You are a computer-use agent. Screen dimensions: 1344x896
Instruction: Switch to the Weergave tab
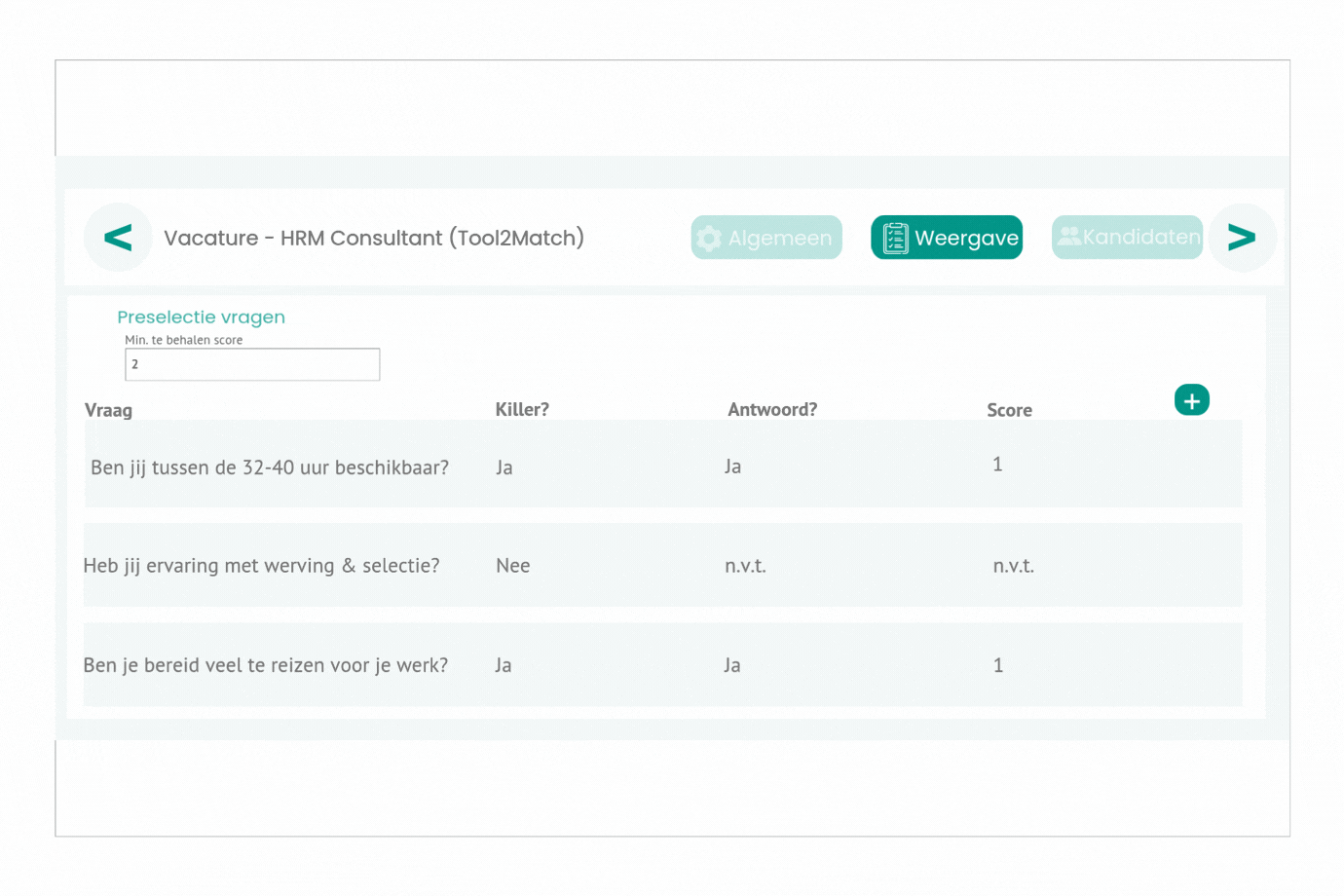947,238
